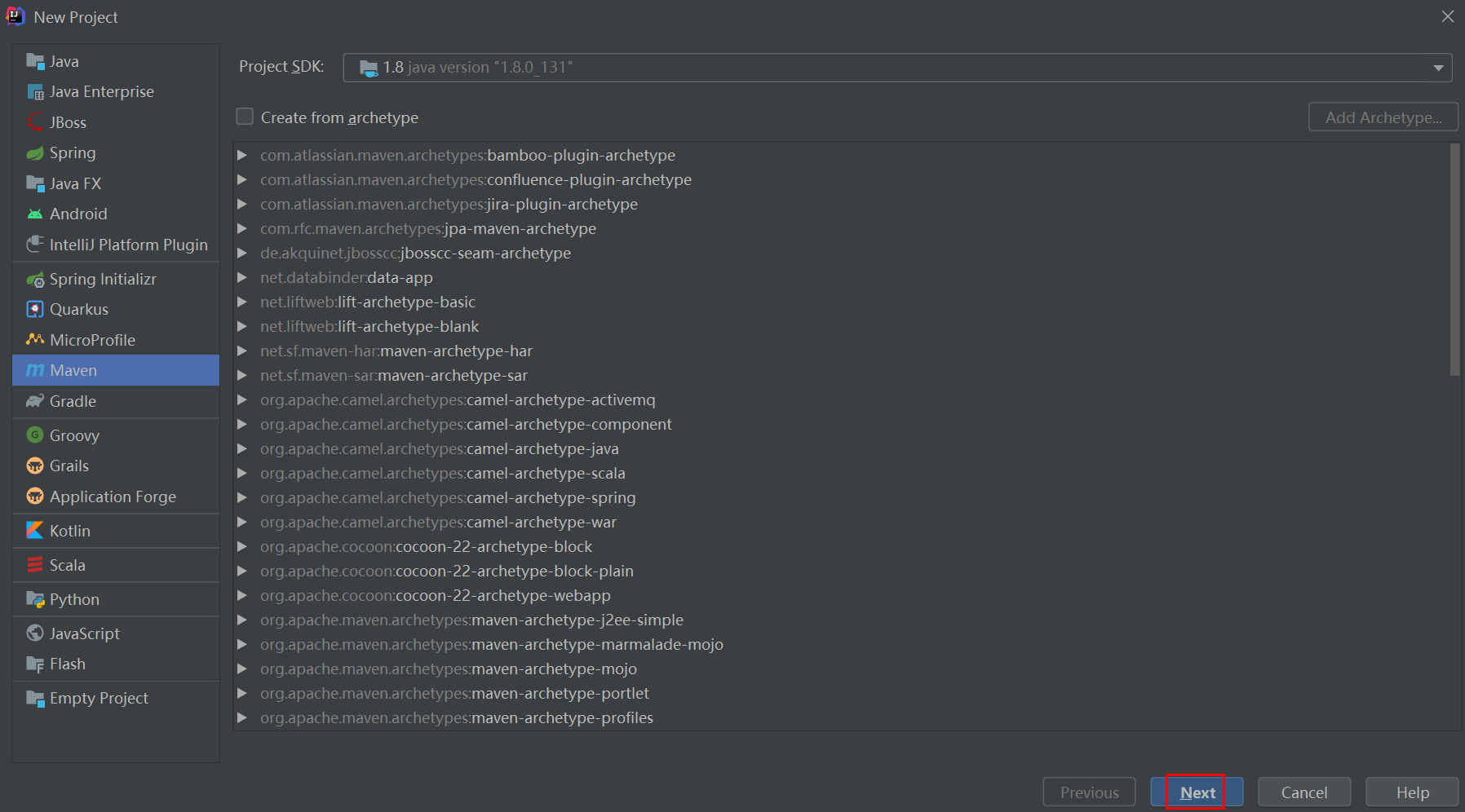Image resolution: width=1465 pixels, height=812 pixels.
Task: Click Add Archetype button
Action: pyautogui.click(x=1383, y=117)
